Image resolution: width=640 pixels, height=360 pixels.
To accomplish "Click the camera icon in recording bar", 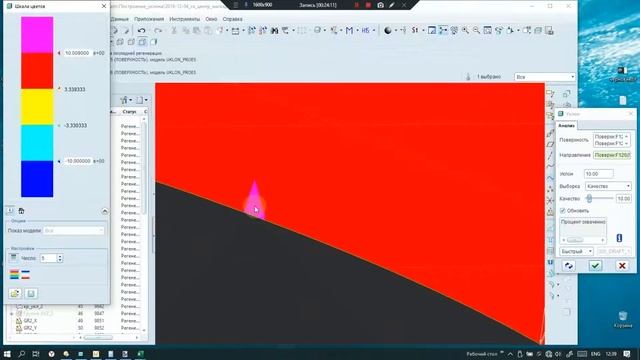I will [x=380, y=5].
